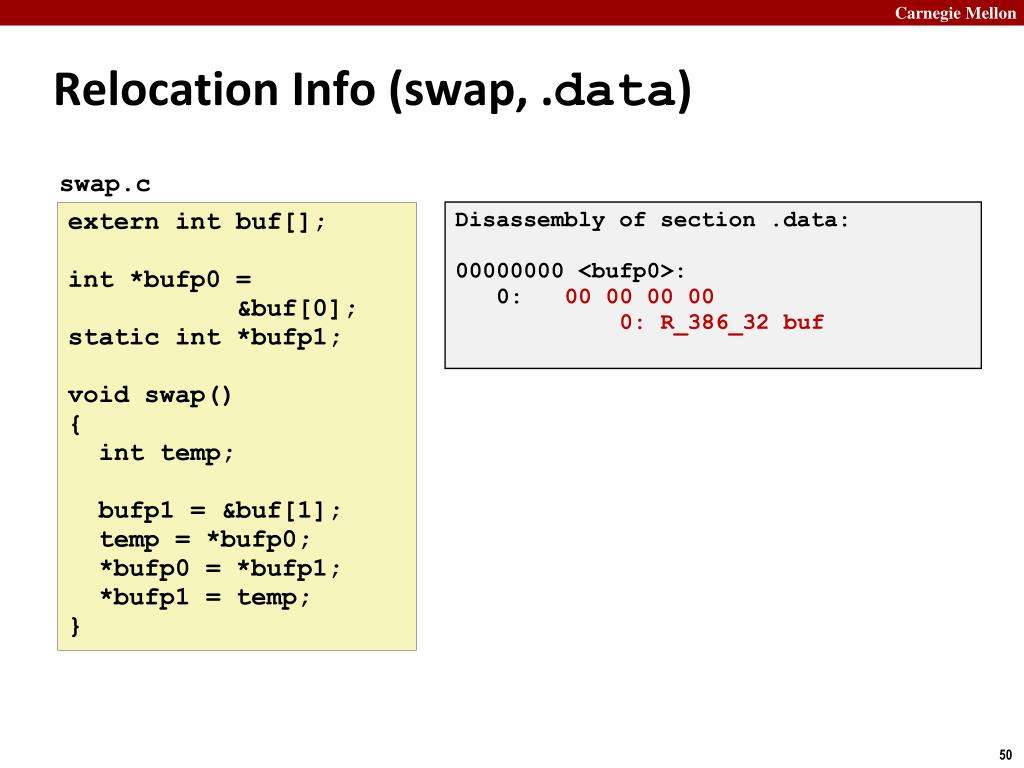Click the '*bufp0 = *bufp1;' statement
Viewport: 1024px width, 768px height.
(x=219, y=568)
